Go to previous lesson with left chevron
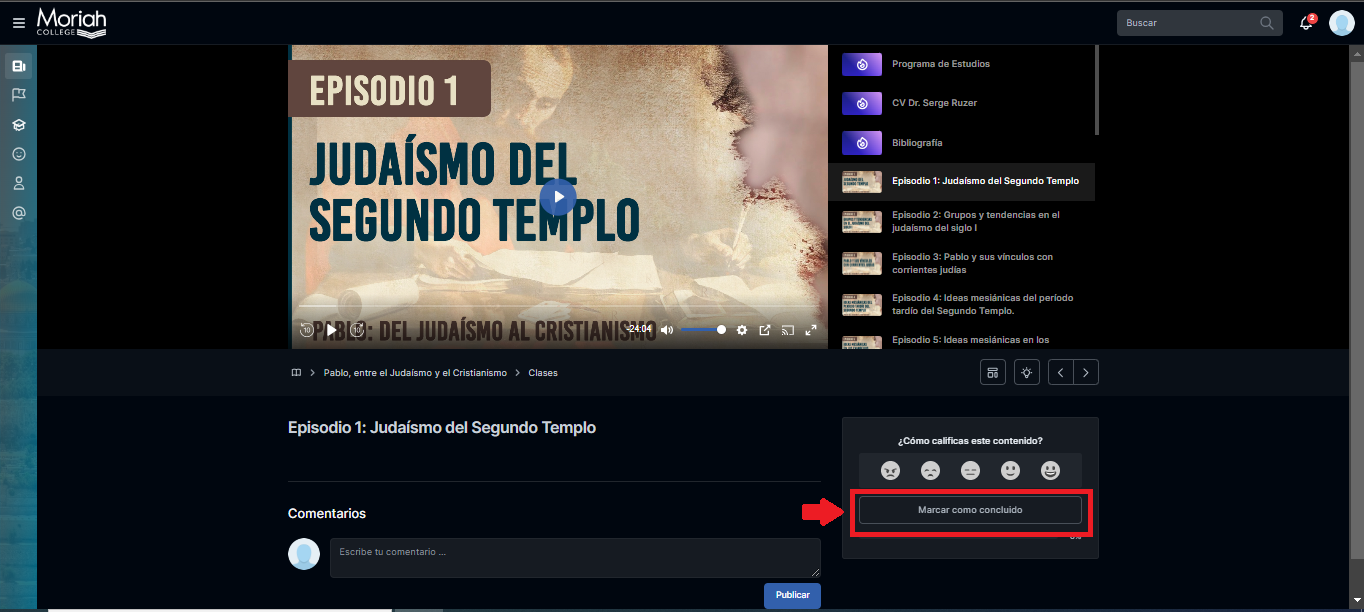1364x612 pixels. point(1060,372)
